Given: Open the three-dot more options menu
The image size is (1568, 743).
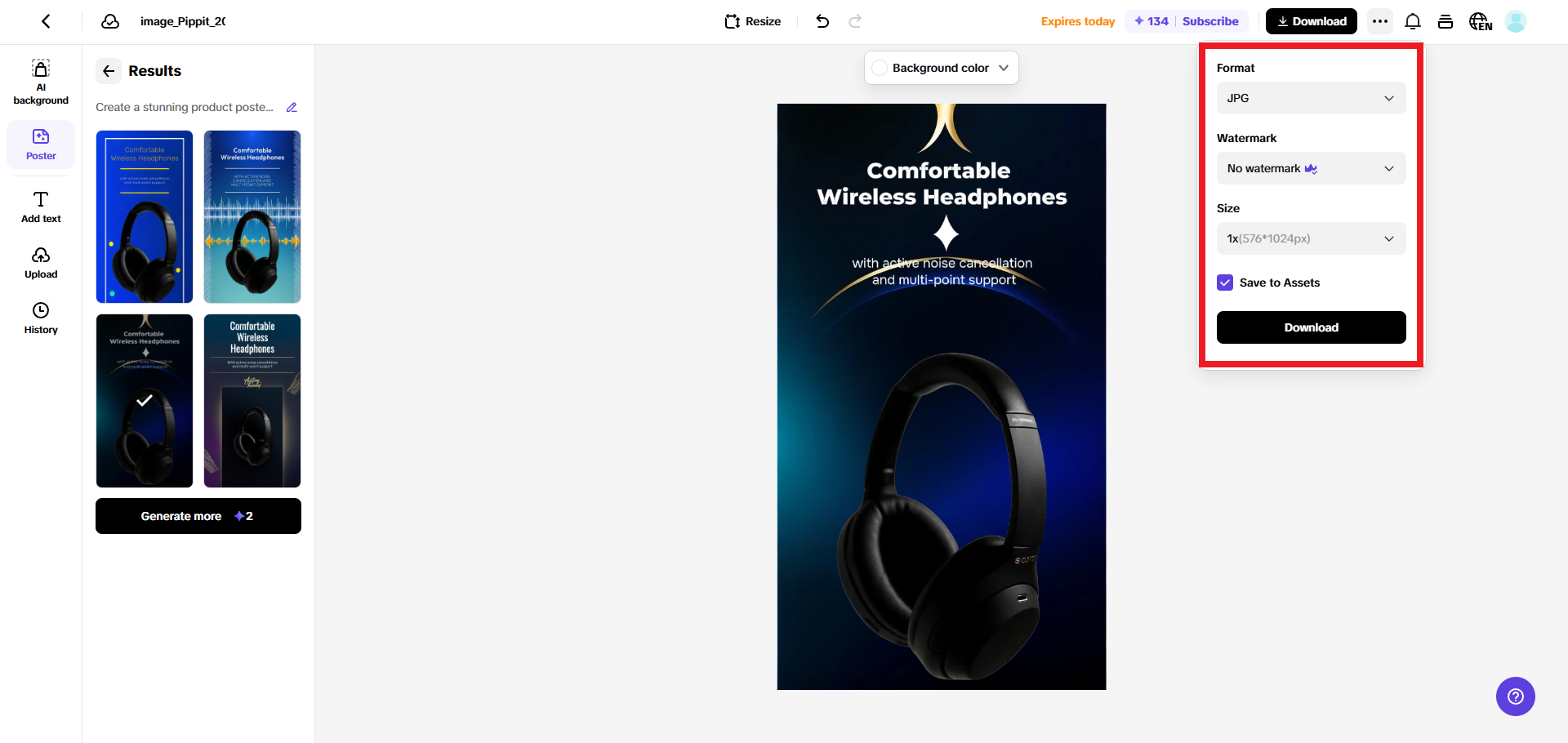Looking at the screenshot, I should pos(1380,21).
